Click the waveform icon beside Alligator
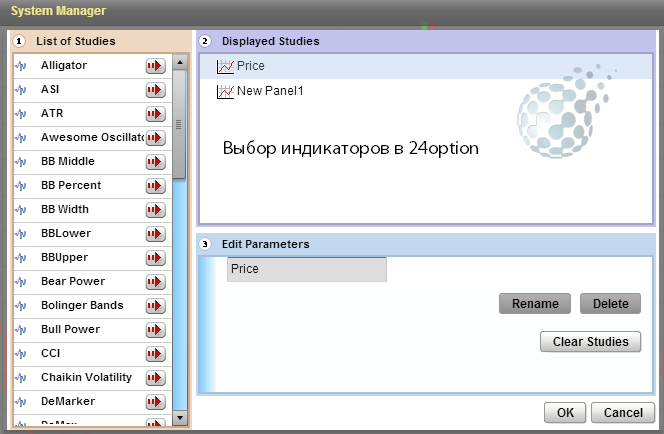The height and width of the screenshot is (434, 664). [x=20, y=66]
